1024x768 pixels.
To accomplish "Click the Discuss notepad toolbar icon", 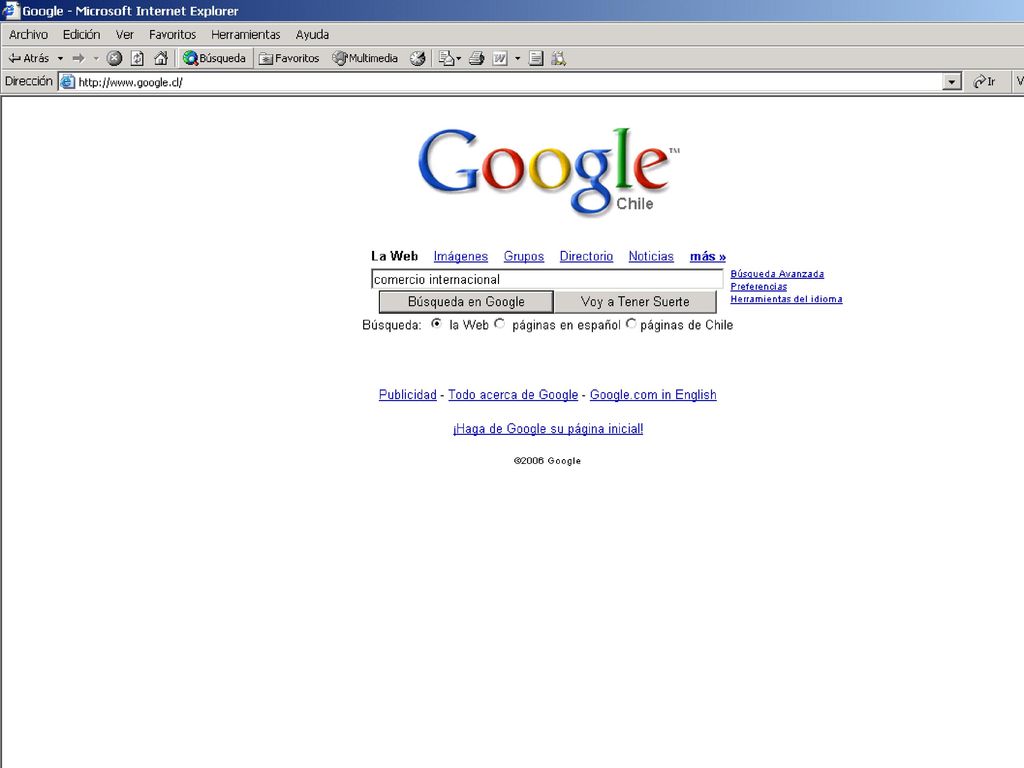I will (x=536, y=58).
